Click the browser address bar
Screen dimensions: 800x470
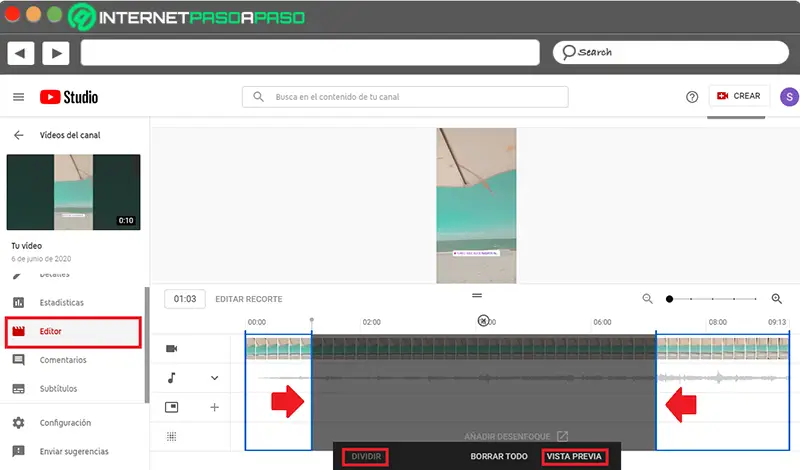[310, 53]
